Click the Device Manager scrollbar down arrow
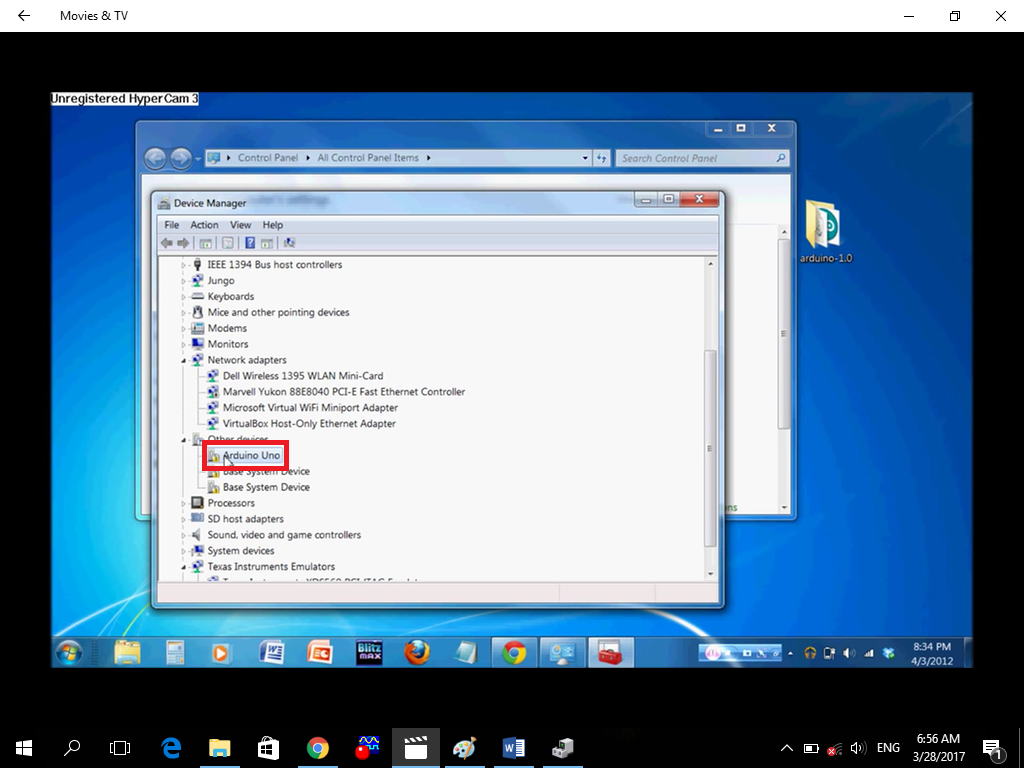Screen dimensions: 1024x768 pos(711,574)
